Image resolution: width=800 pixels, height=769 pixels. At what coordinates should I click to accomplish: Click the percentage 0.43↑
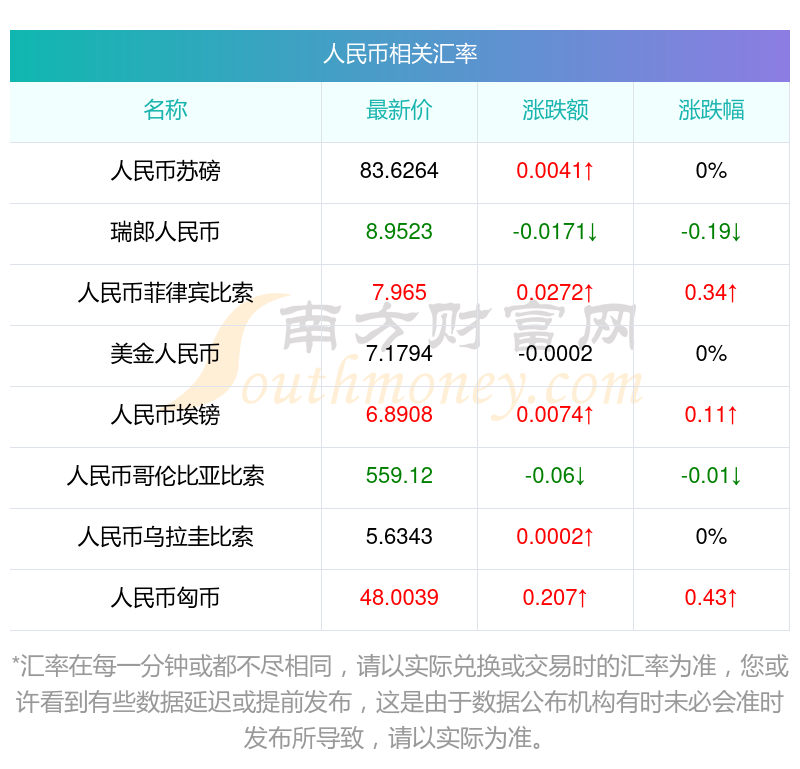[711, 598]
